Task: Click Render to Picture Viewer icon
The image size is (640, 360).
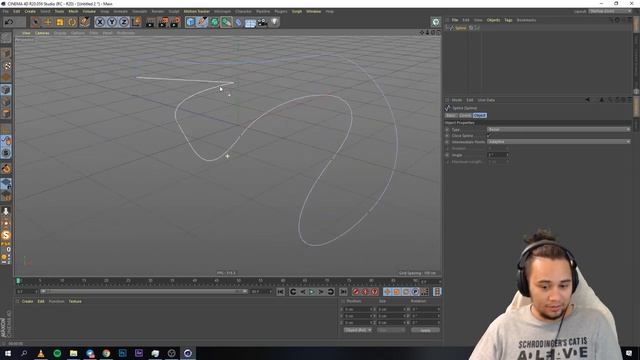Action: [163, 22]
